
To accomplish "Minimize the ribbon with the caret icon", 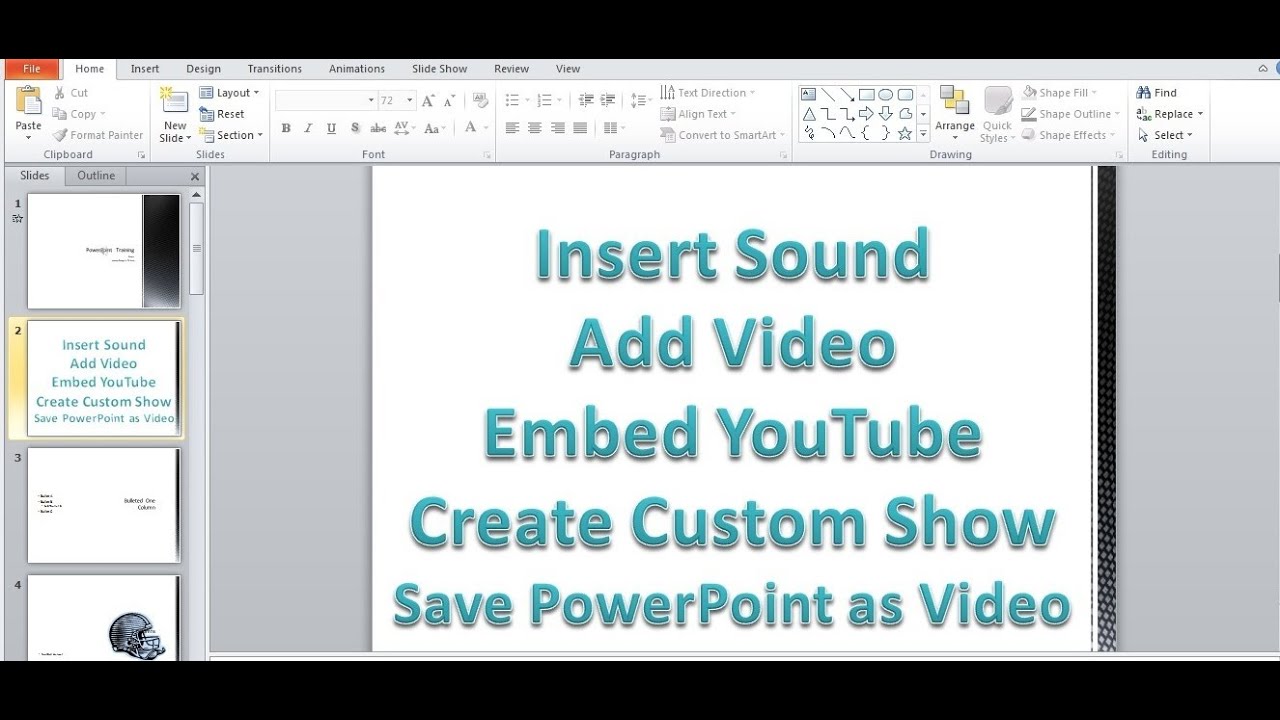I will (1263, 69).
